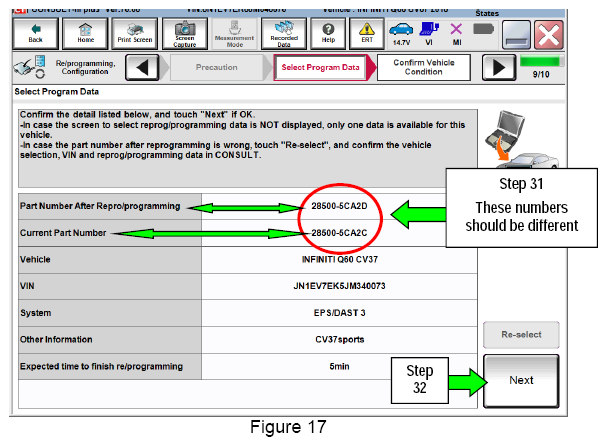Image resolution: width=607 pixels, height=446 pixels.
Task: Go to the previous step arrow
Action: (142, 68)
